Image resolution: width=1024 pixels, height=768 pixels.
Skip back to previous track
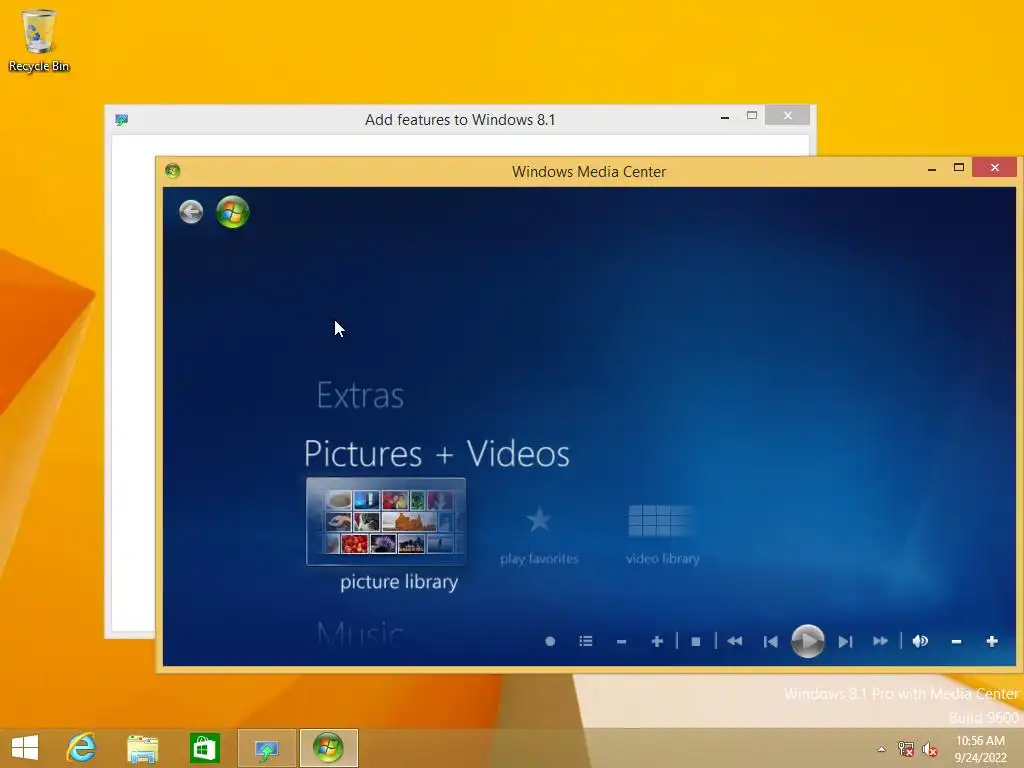tap(771, 641)
